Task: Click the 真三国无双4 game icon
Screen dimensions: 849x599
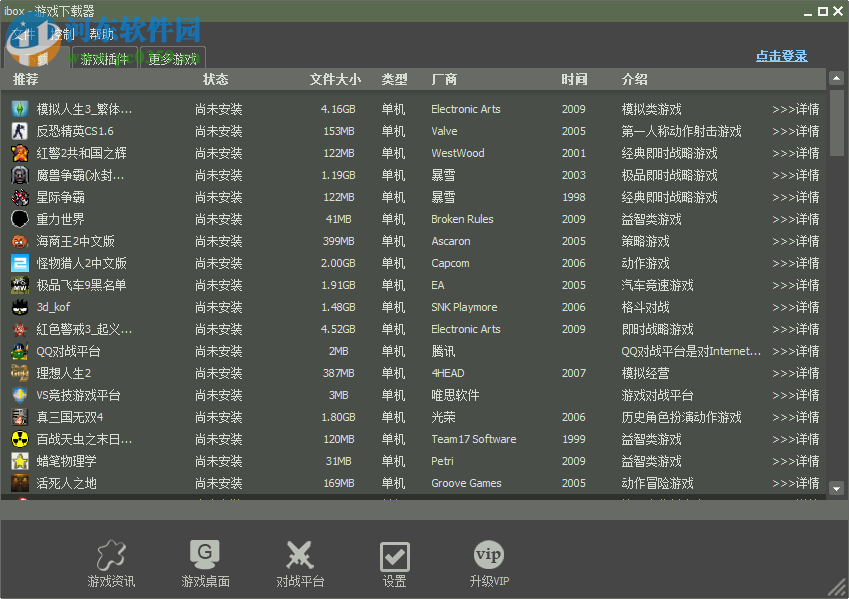Action: (x=21, y=417)
